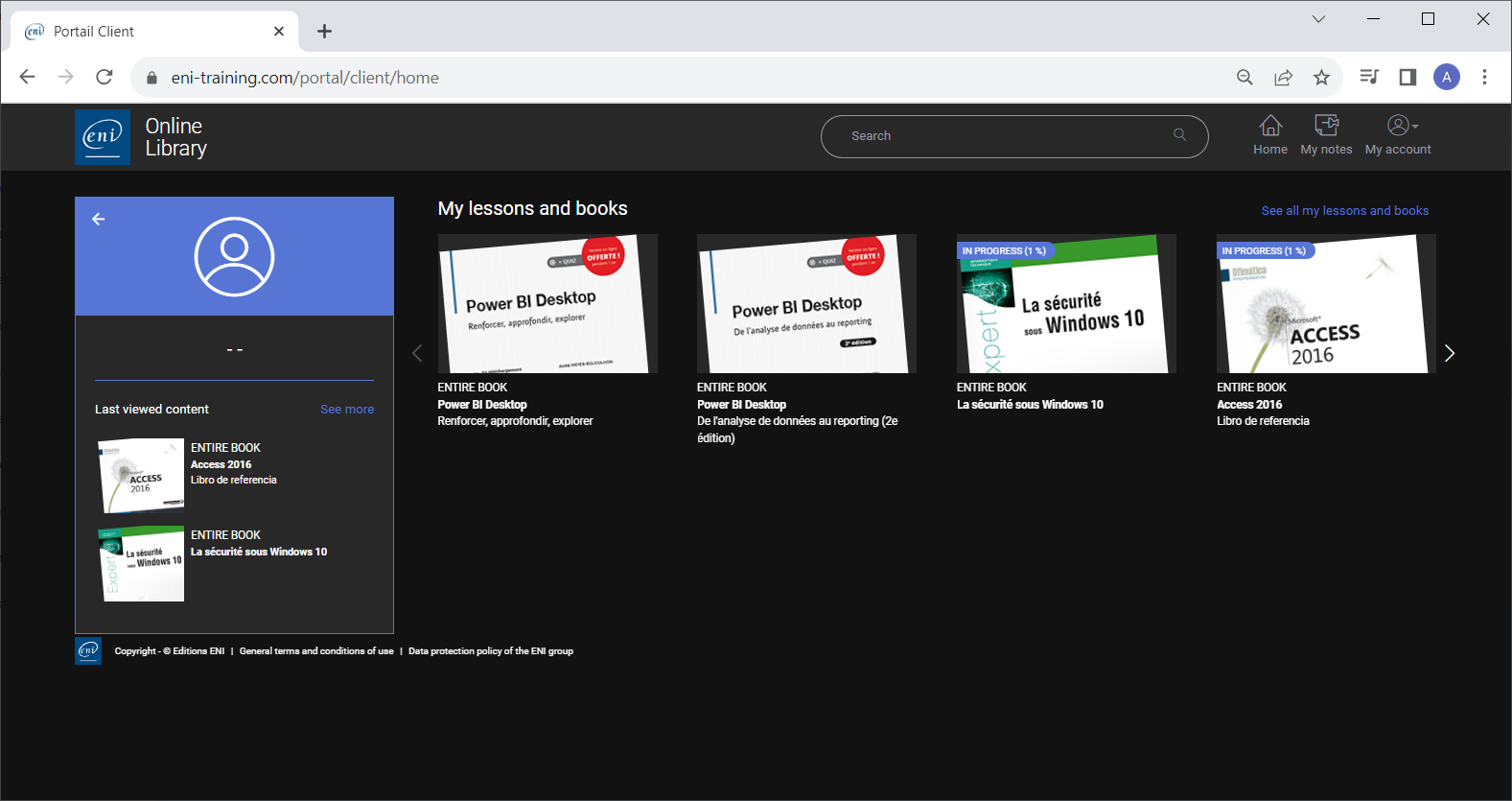Viewport: 1512px width, 801px height.
Task: Click Share this page icon
Action: 1283,78
